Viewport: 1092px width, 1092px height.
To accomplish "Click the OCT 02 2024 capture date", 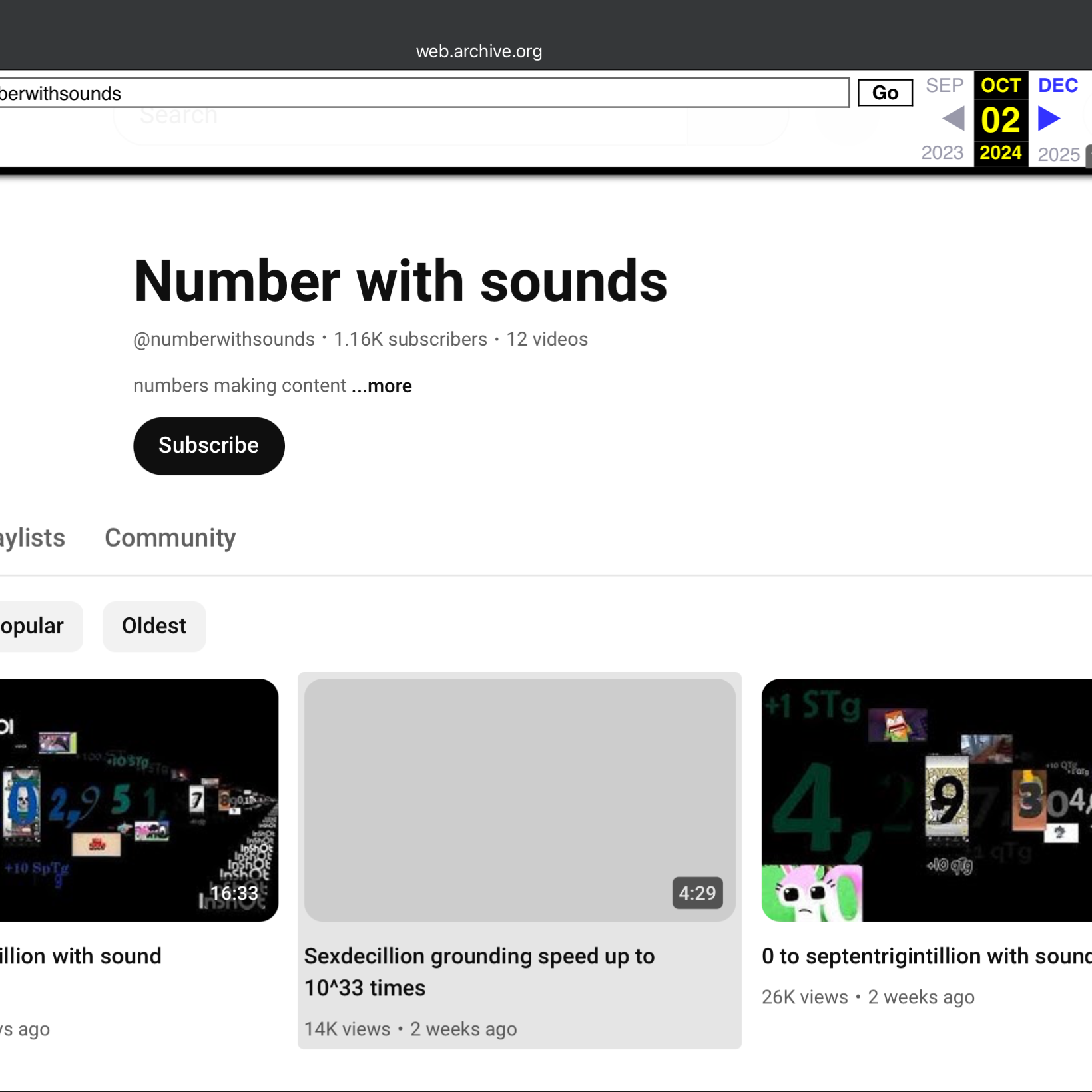I will pyautogui.click(x=1001, y=119).
